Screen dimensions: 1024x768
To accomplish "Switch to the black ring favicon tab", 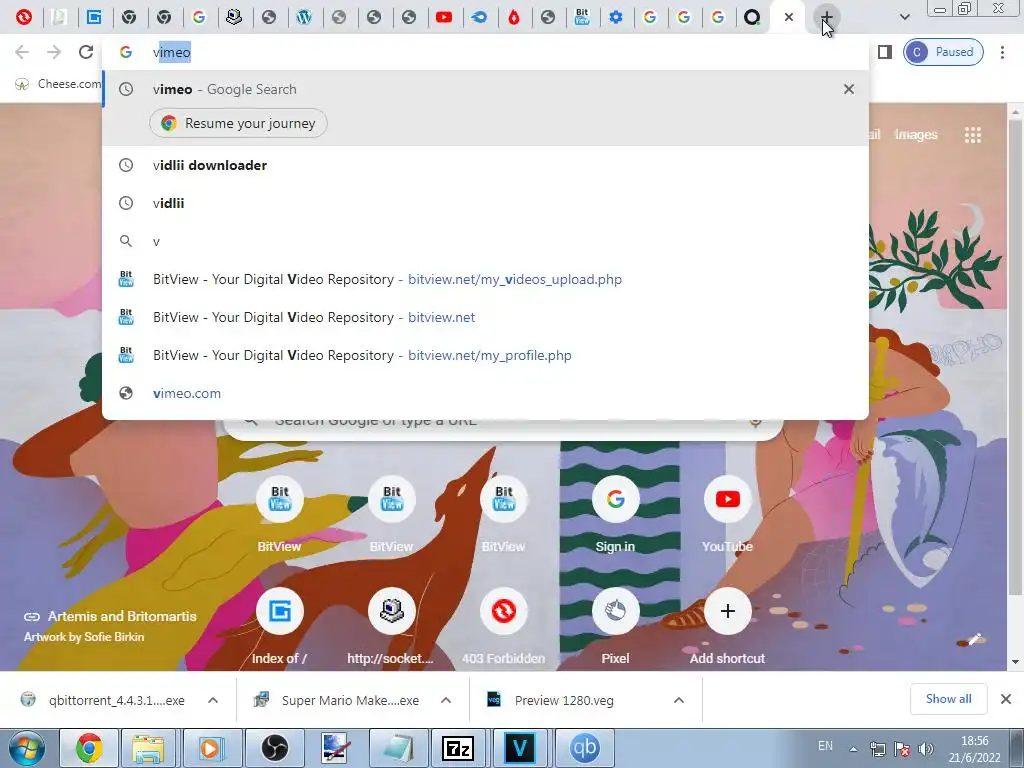I will [x=752, y=18].
